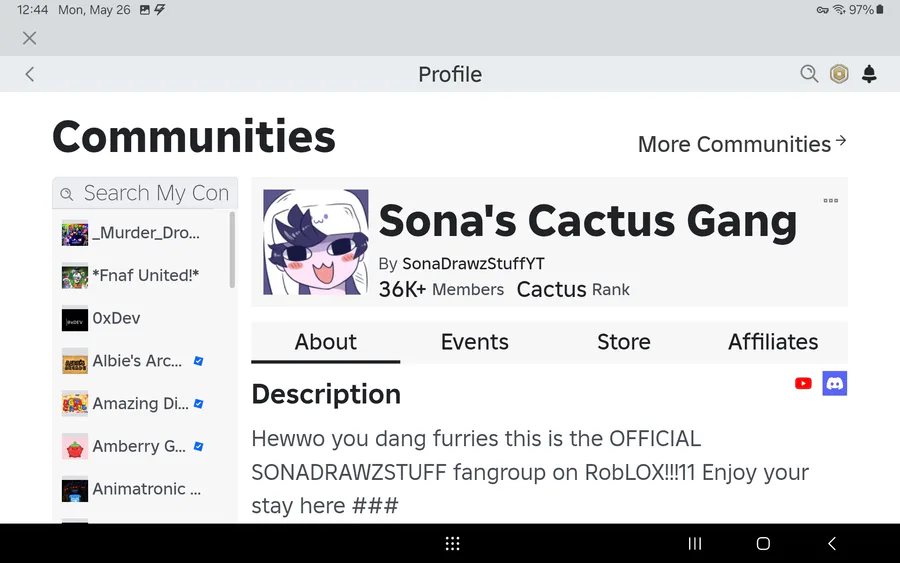
Task: Open the notifications bell icon
Action: coord(869,74)
